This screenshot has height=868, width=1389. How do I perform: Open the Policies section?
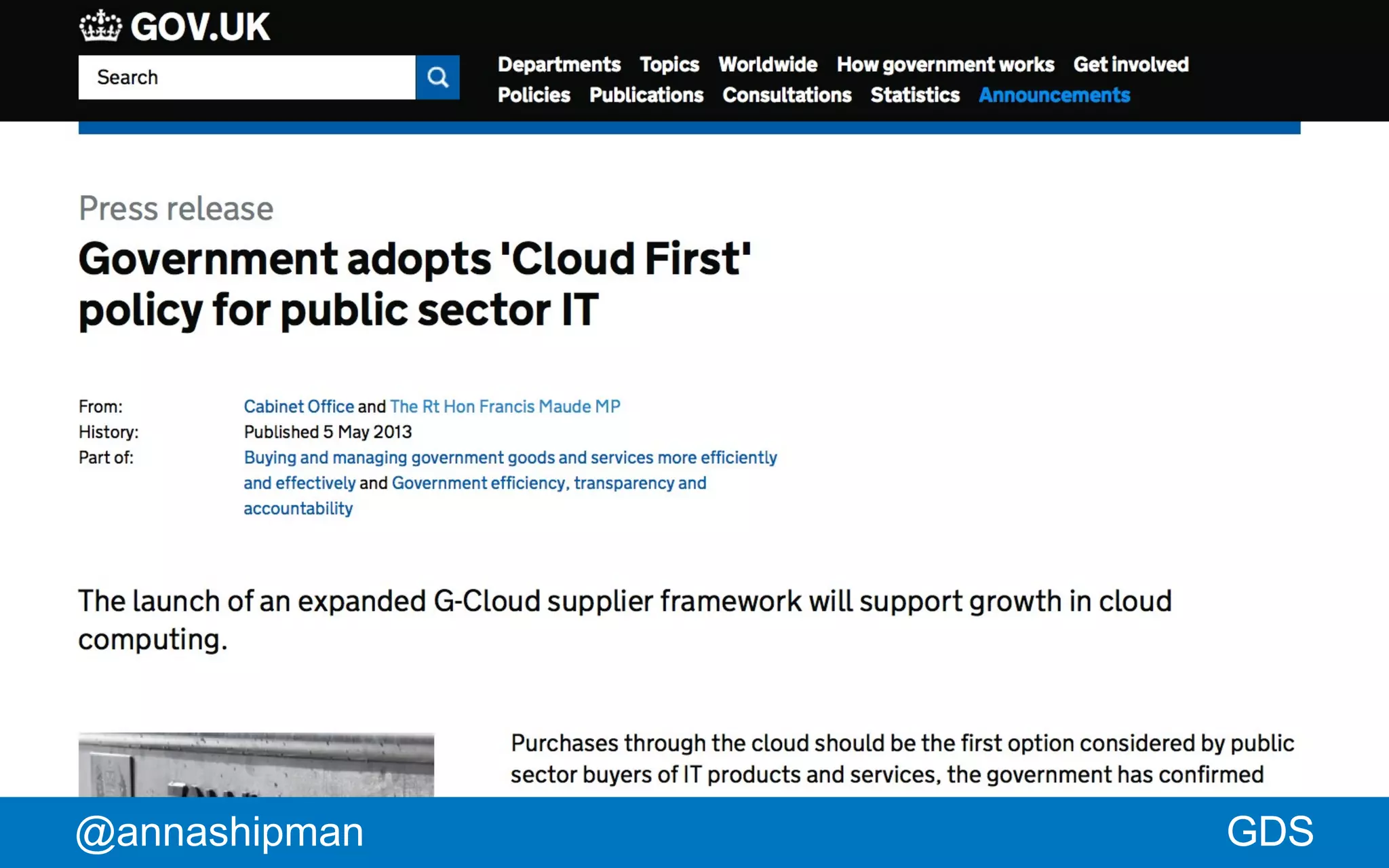[534, 95]
